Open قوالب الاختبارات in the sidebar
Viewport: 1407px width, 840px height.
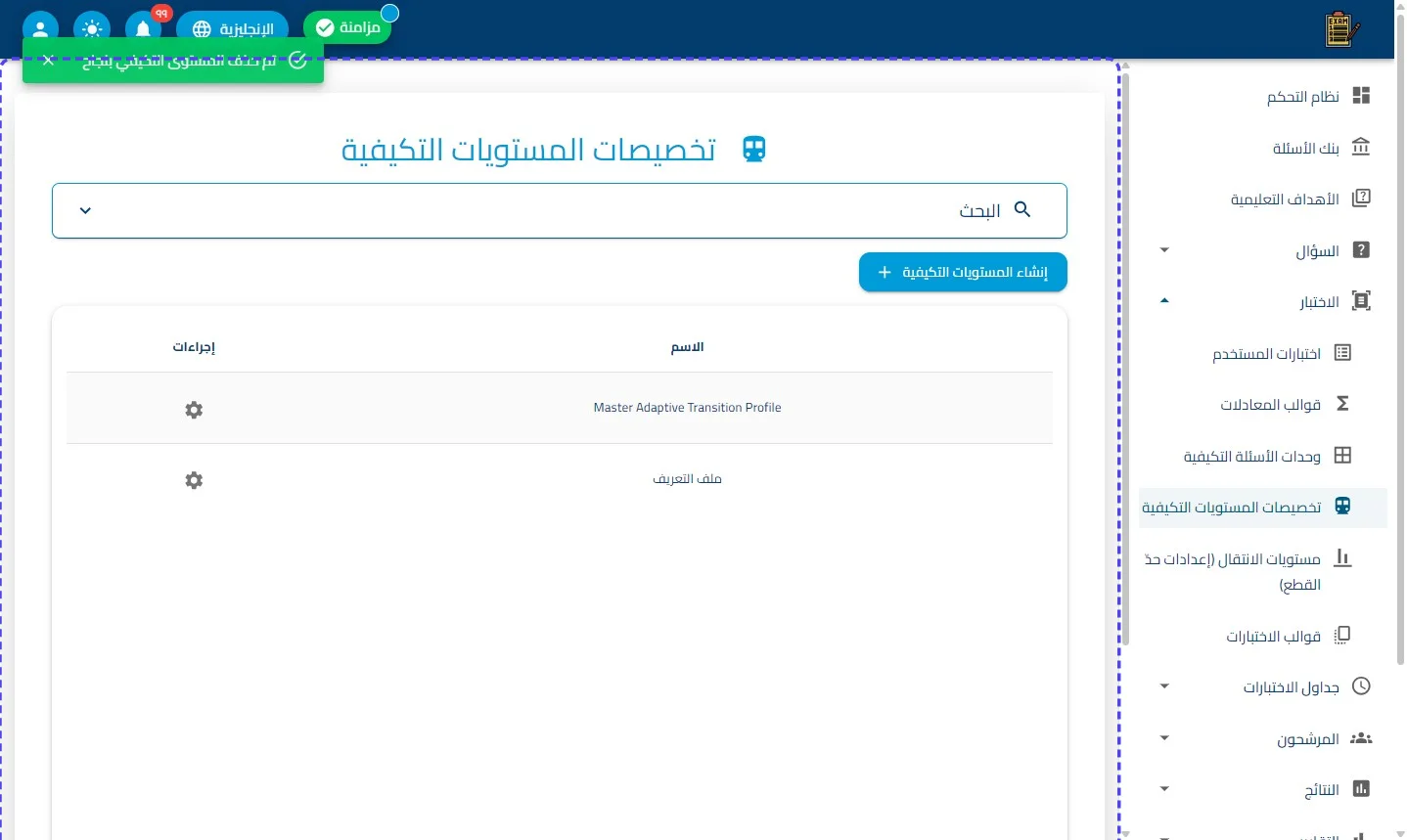point(1263,636)
